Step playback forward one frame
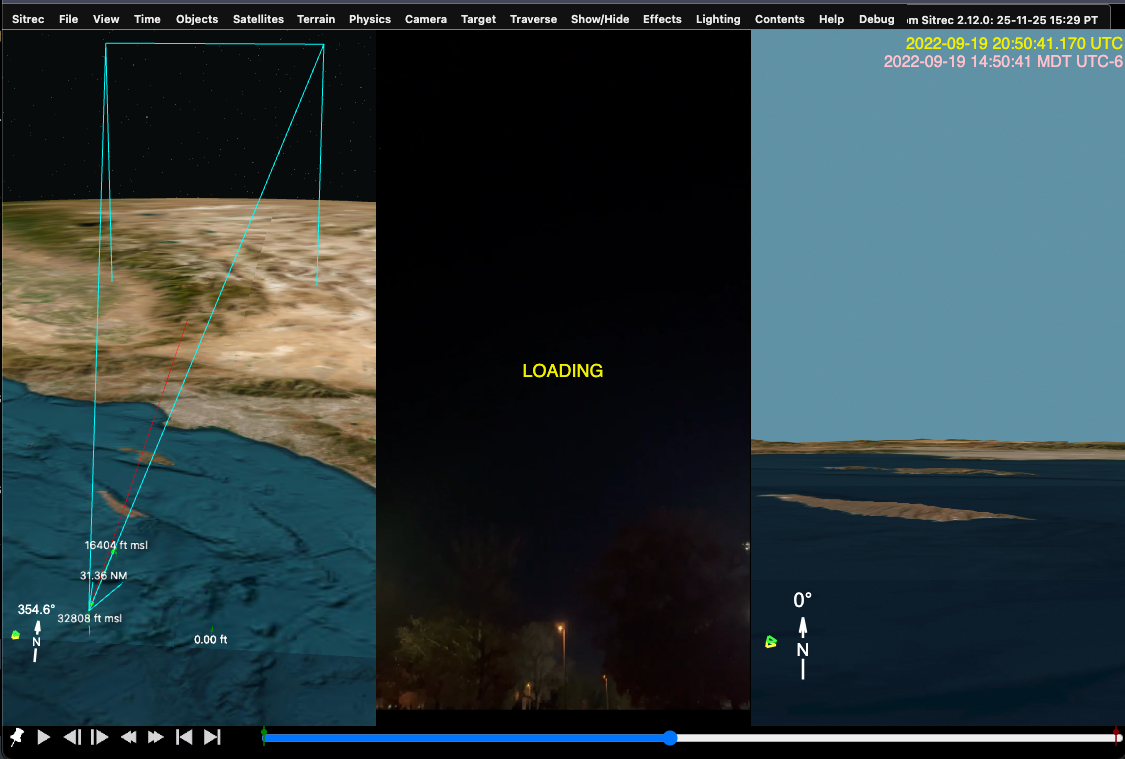This screenshot has width=1125, height=759. coord(100,737)
